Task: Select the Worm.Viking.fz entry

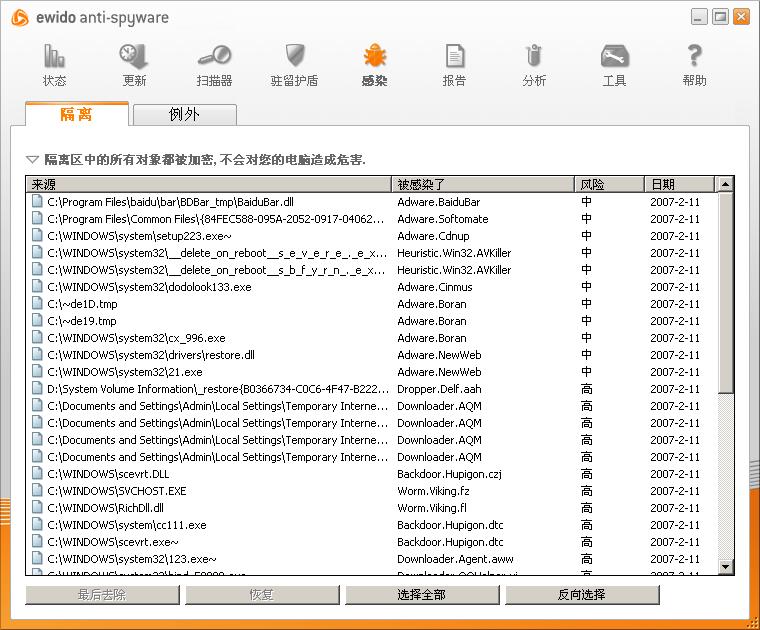Action: 433,491
